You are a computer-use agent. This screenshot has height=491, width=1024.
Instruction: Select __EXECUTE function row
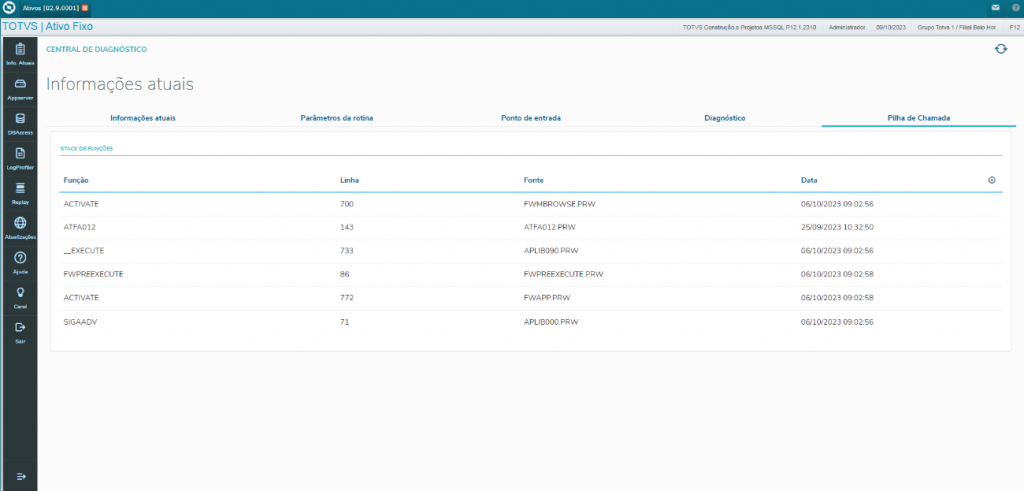click(x=530, y=251)
